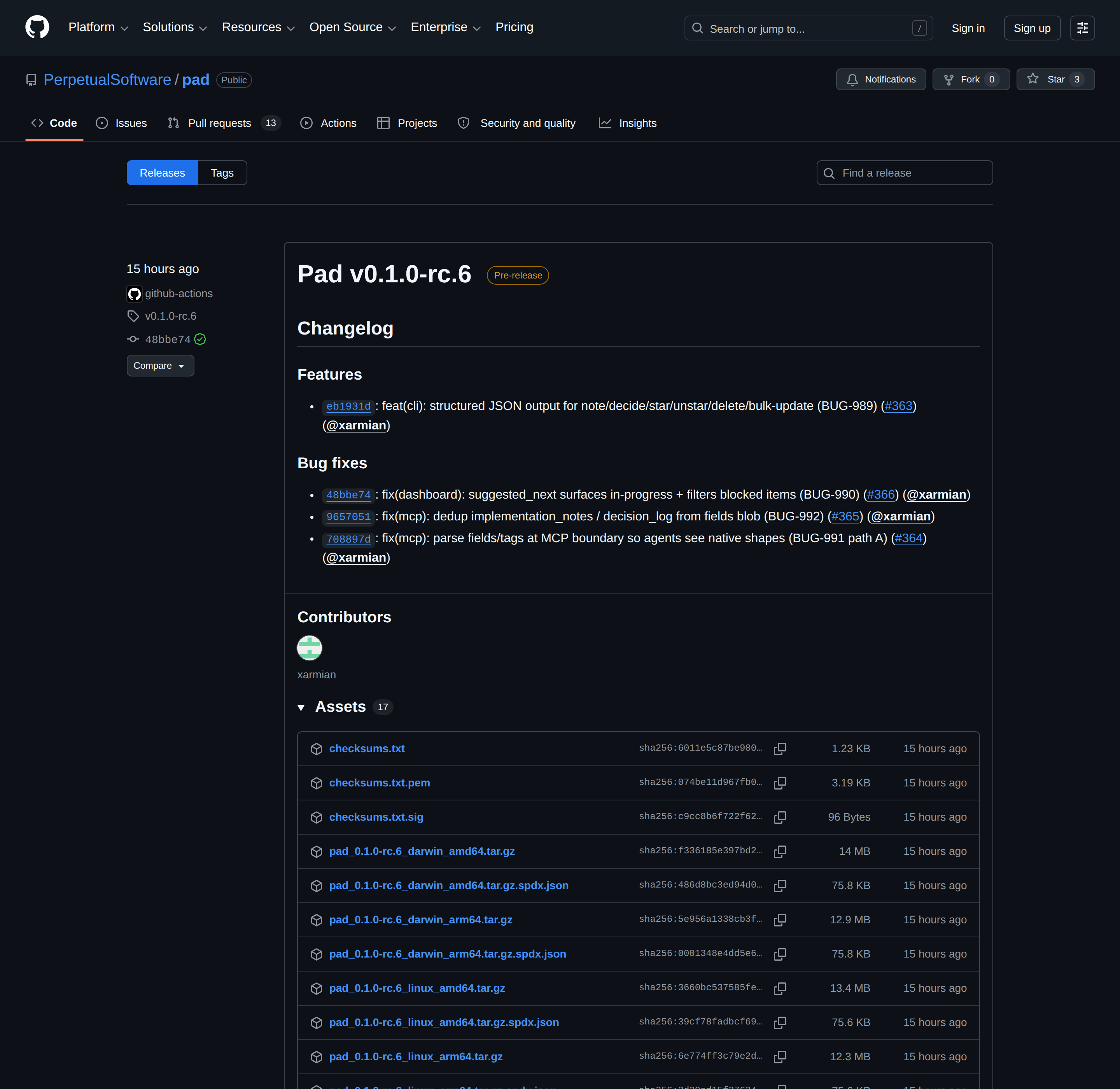Copy SHA for linux_amd64.tar.gz.spdx.json

pos(780,1022)
